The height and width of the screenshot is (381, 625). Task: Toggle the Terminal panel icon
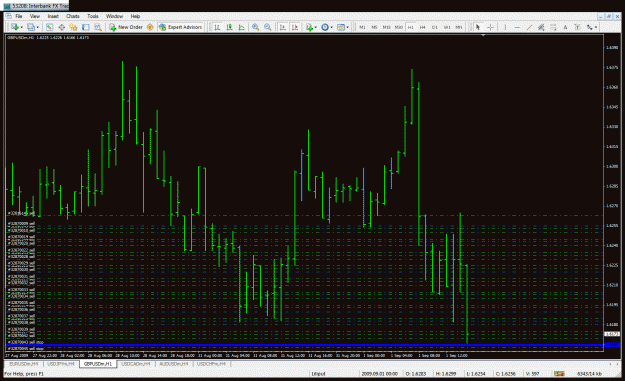[86, 27]
